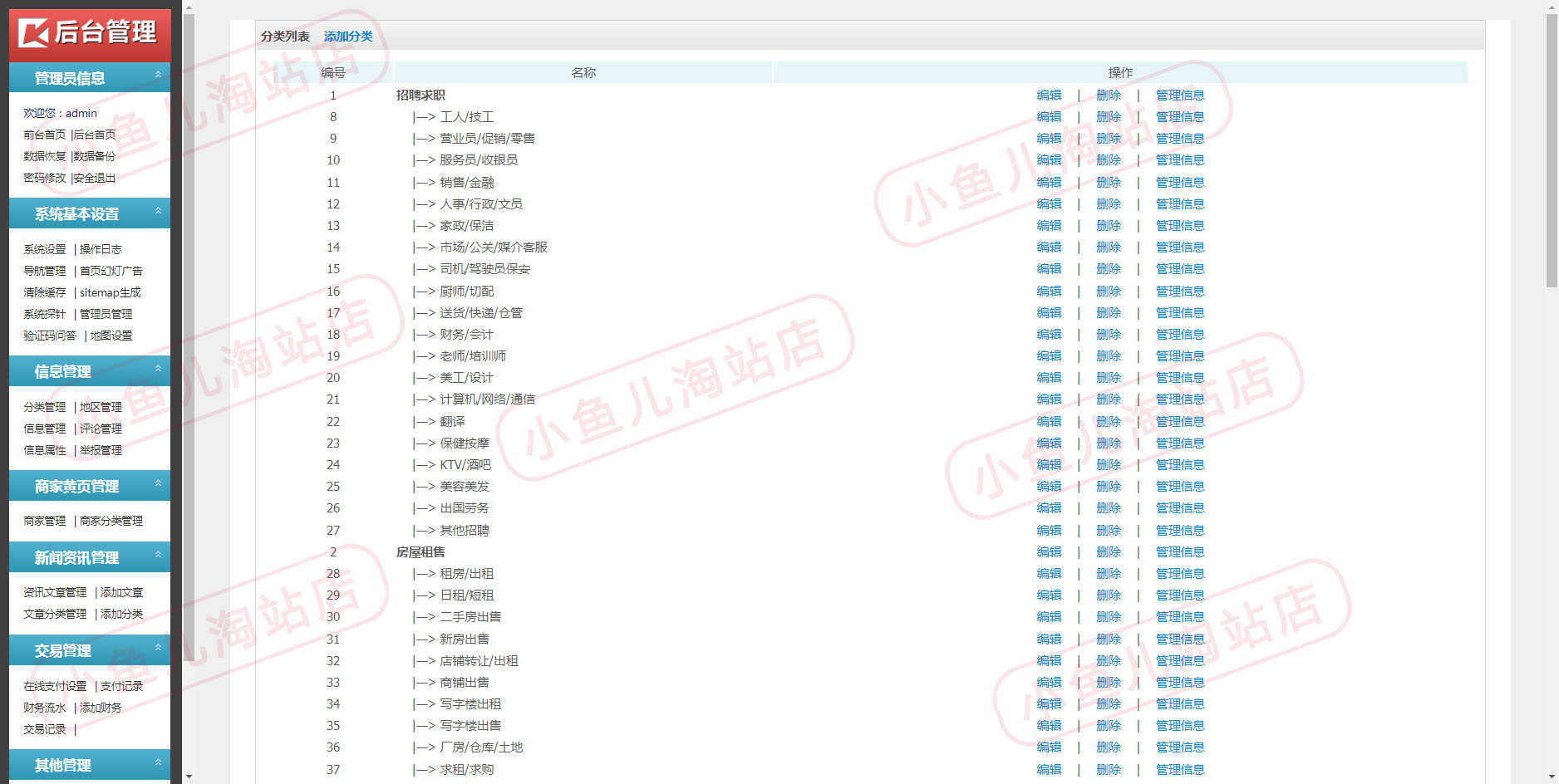1559x784 pixels.
Task: Delete the 厨师/切配 category
Action: point(1109,292)
